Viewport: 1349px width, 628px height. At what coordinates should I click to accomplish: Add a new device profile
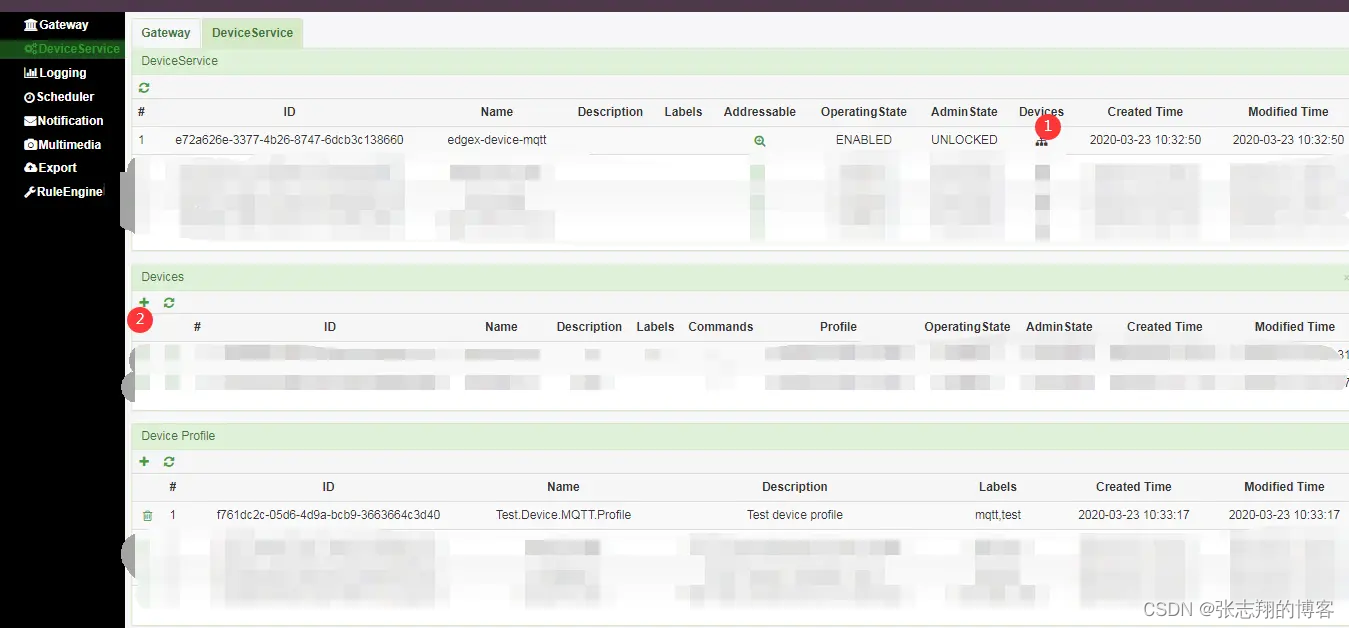144,461
